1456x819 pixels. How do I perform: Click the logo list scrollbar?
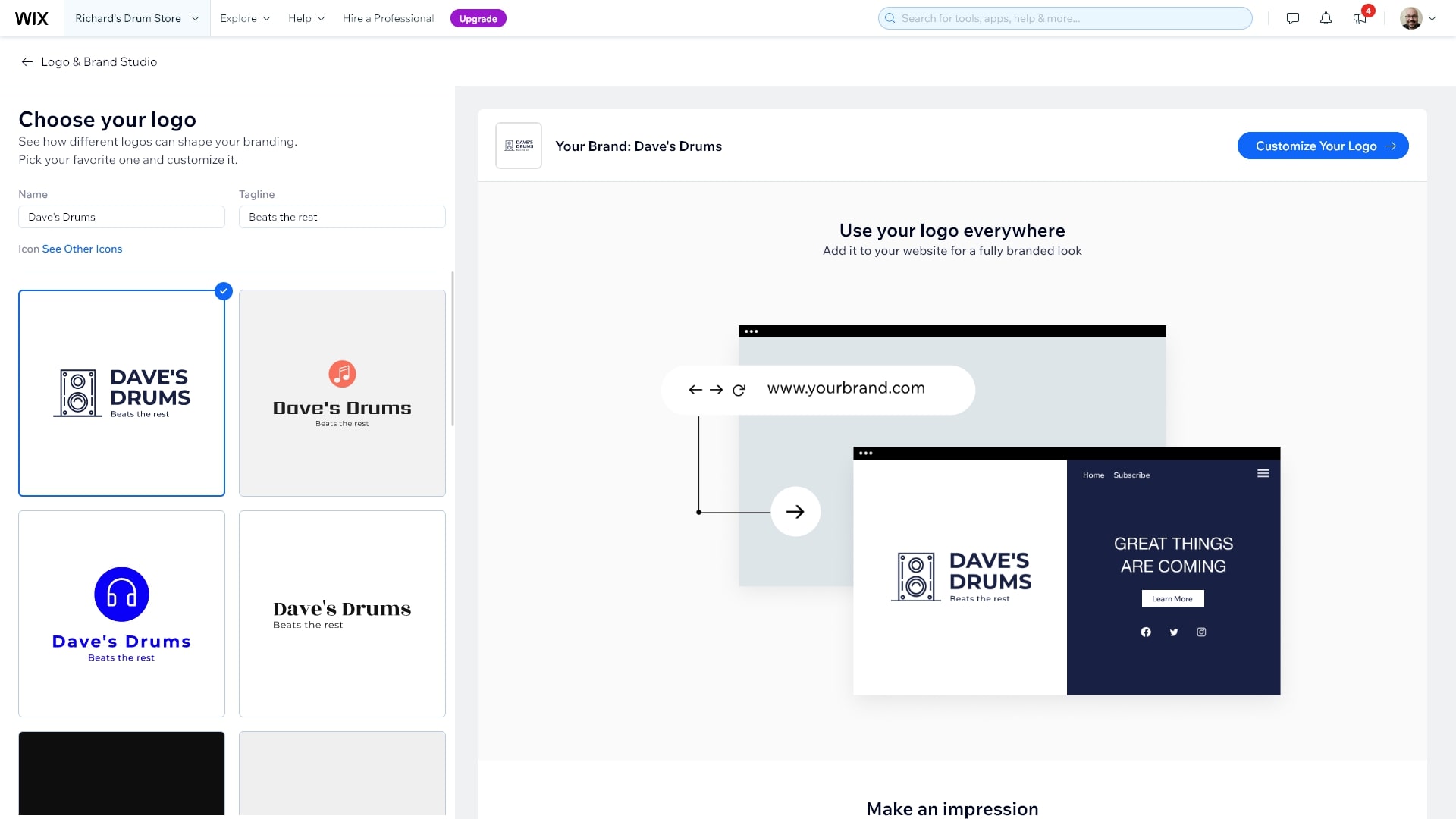(x=453, y=349)
